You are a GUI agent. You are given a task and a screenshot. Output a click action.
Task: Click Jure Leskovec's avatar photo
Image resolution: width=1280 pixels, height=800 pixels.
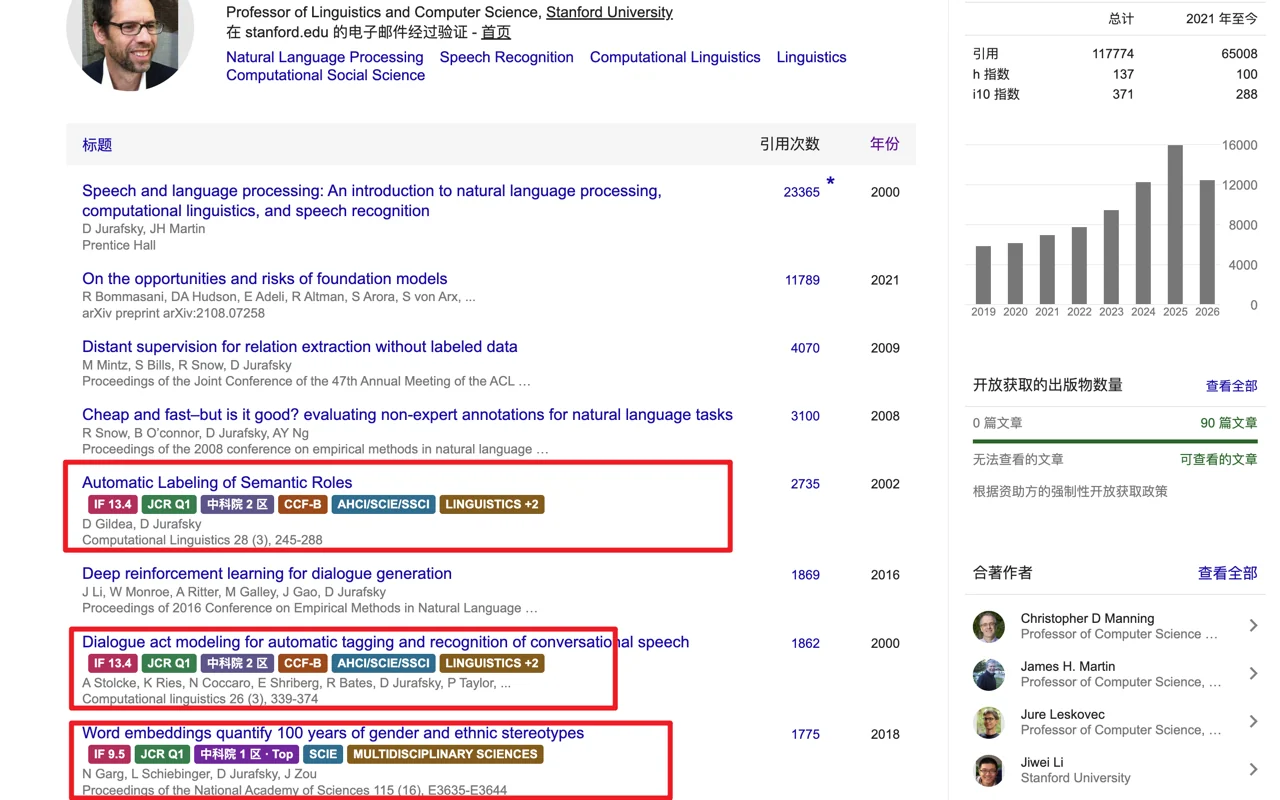[x=989, y=722]
